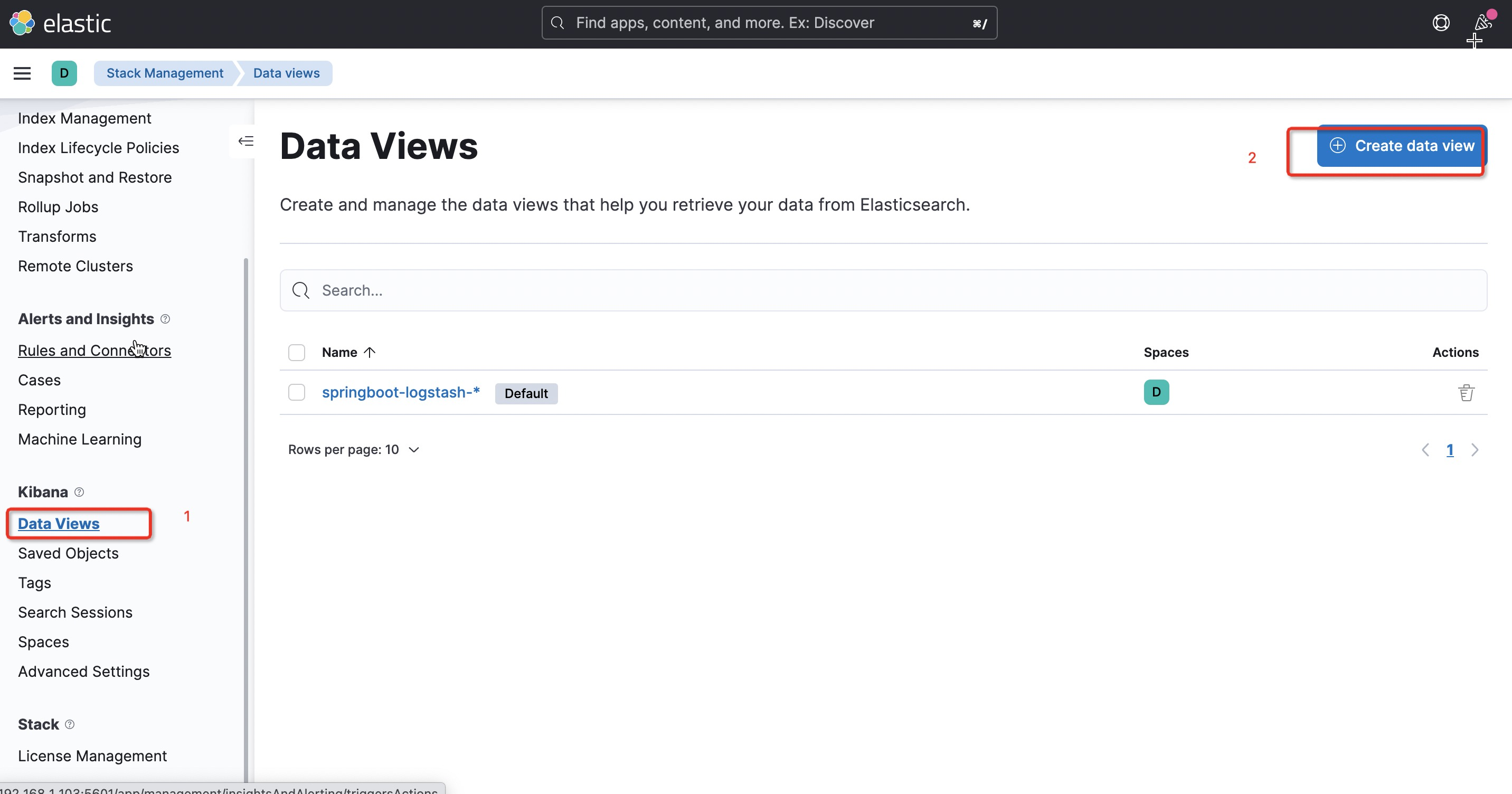The image size is (1512, 794).
Task: Open the Name column sort expander
Action: click(370, 352)
